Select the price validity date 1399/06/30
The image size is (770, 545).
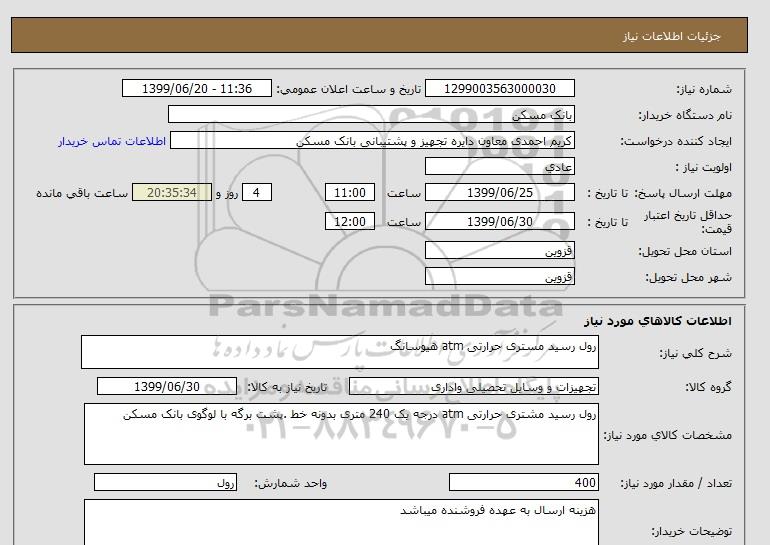tap(502, 221)
